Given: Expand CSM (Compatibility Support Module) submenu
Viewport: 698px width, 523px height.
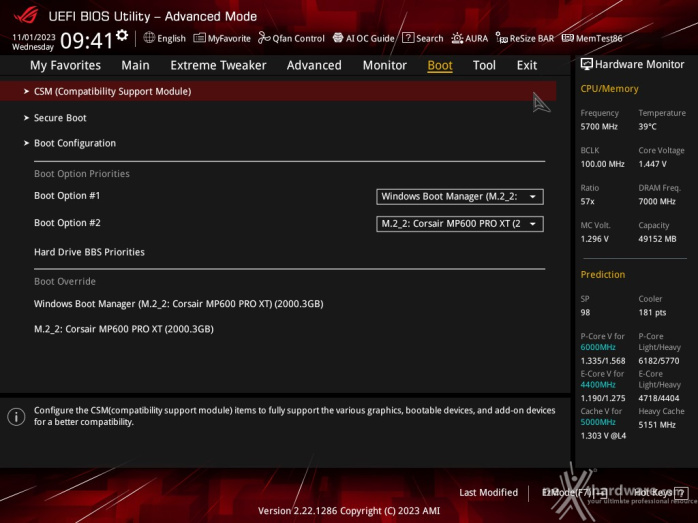Looking at the screenshot, I should [278, 91].
